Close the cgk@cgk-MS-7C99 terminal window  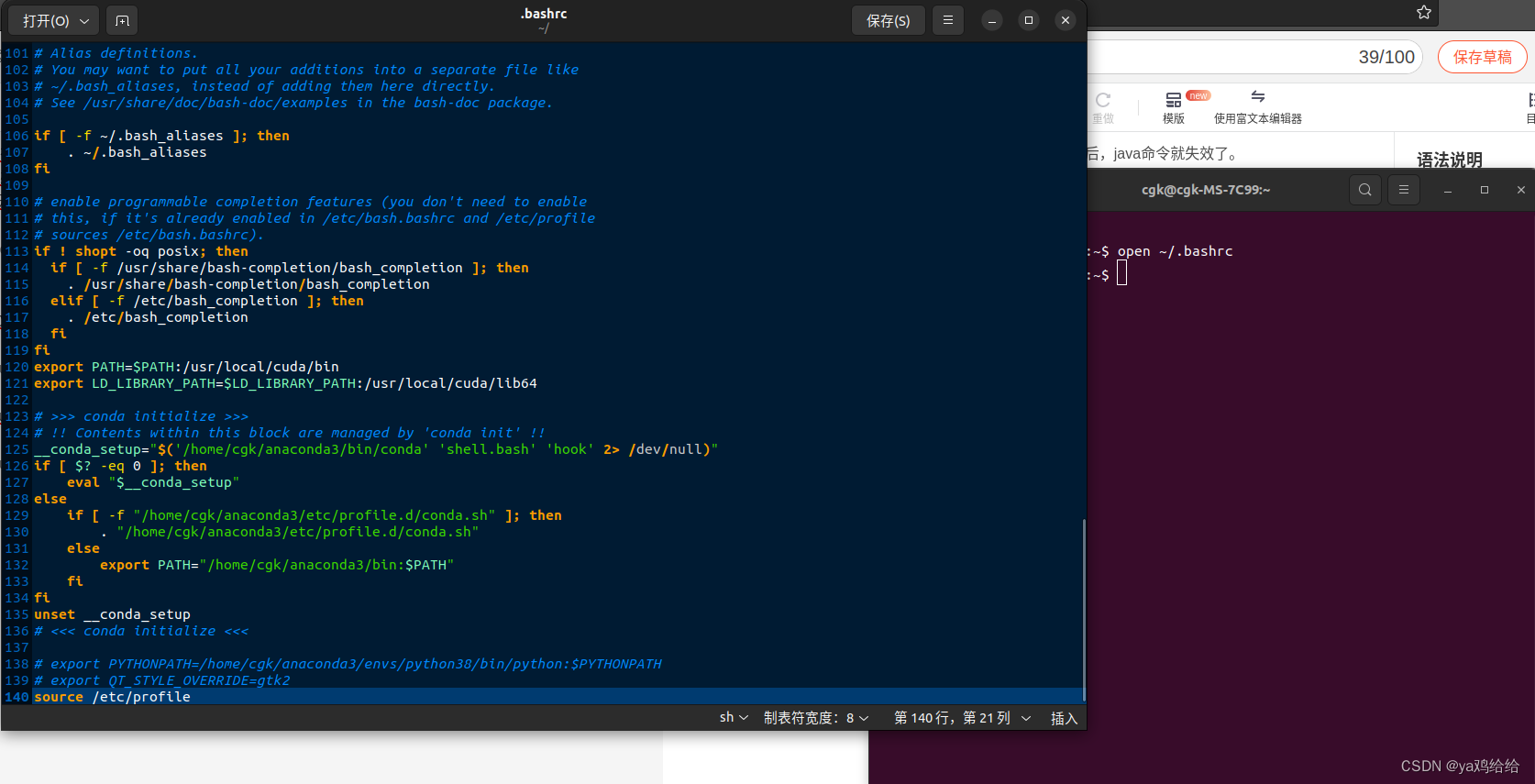[1521, 190]
